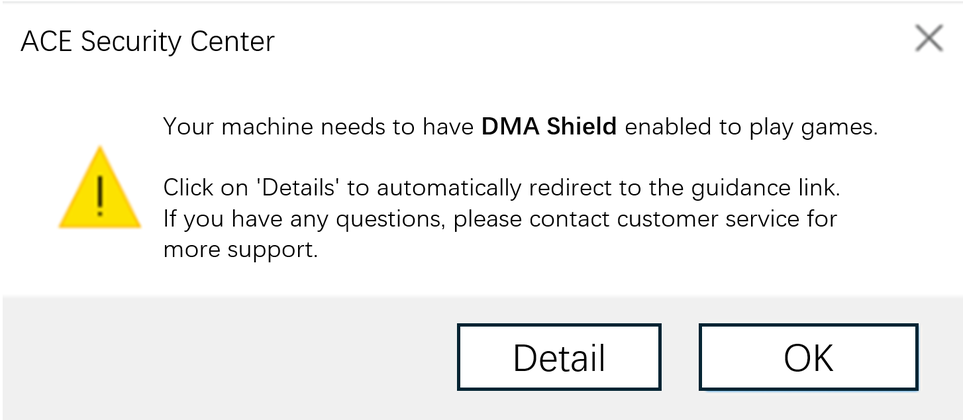Click the yellow warning triangle icon
Viewport: 963px width, 420px height.
(x=99, y=188)
